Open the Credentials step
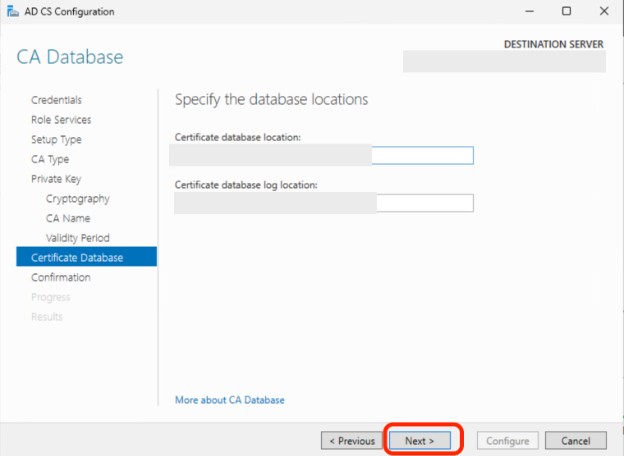This screenshot has width=624, height=456. [56, 100]
